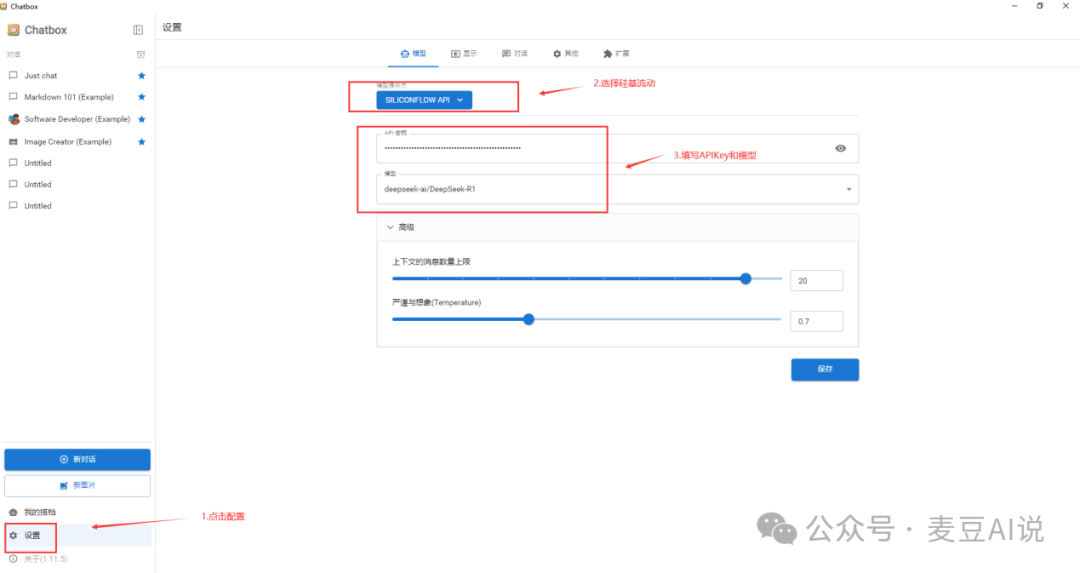Image resolution: width=1080 pixels, height=573 pixels.
Task: Adjust the 上下文的消息数量上限 slider handle
Action: coord(745,279)
